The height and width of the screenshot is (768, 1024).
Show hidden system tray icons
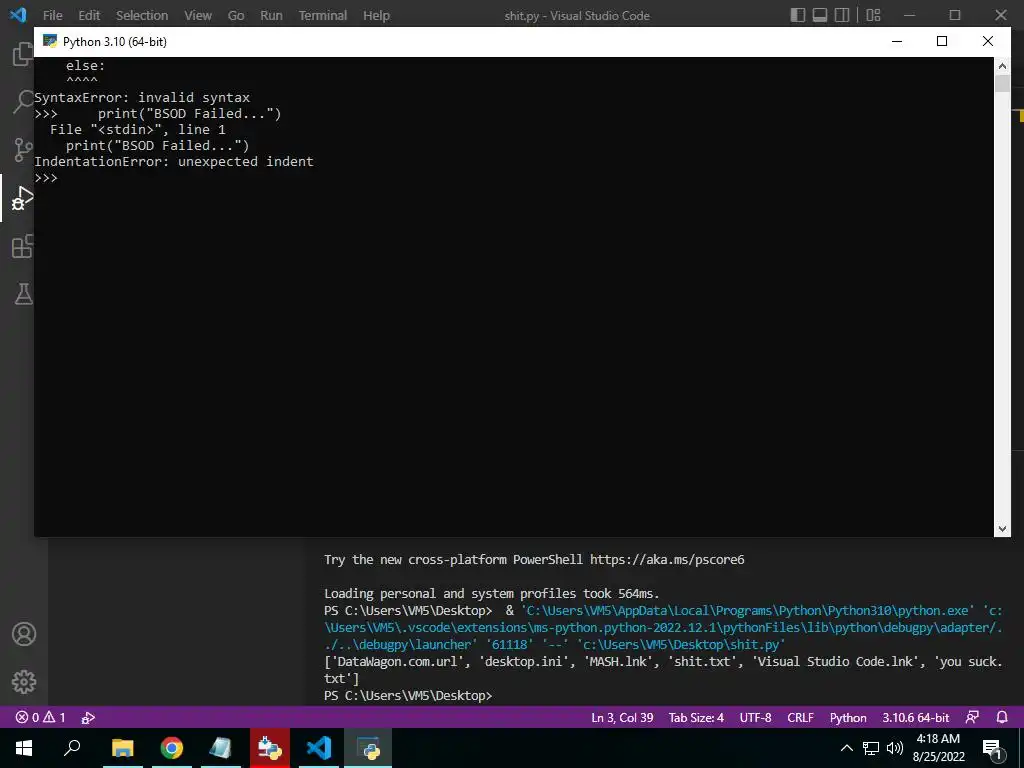click(x=846, y=748)
